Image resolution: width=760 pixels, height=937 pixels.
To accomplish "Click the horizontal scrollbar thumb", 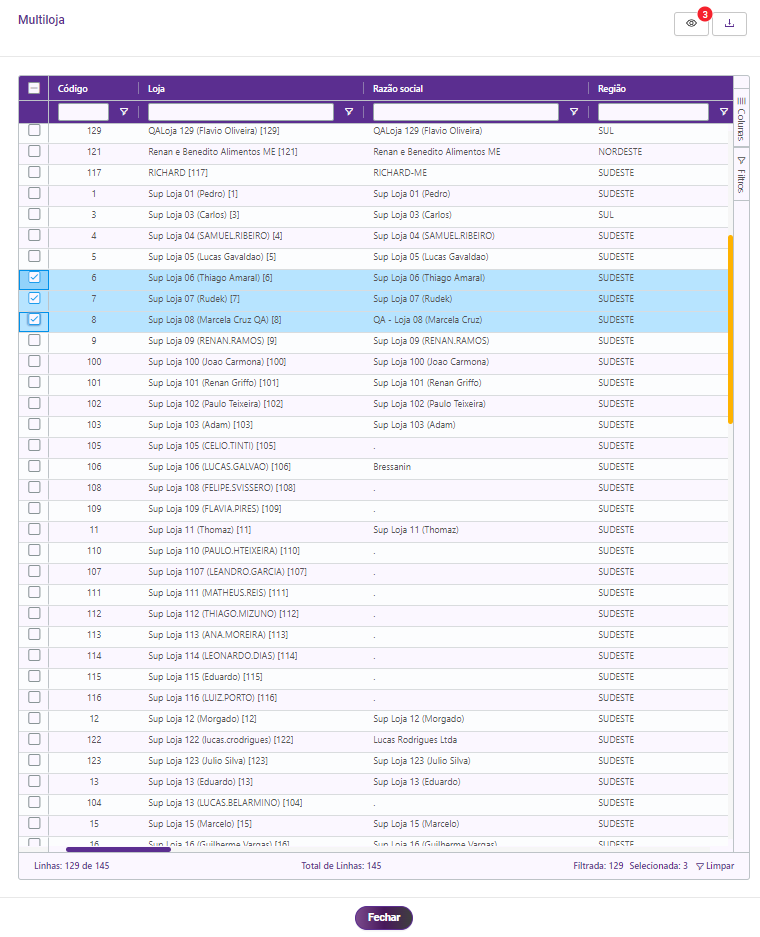I will [118, 849].
